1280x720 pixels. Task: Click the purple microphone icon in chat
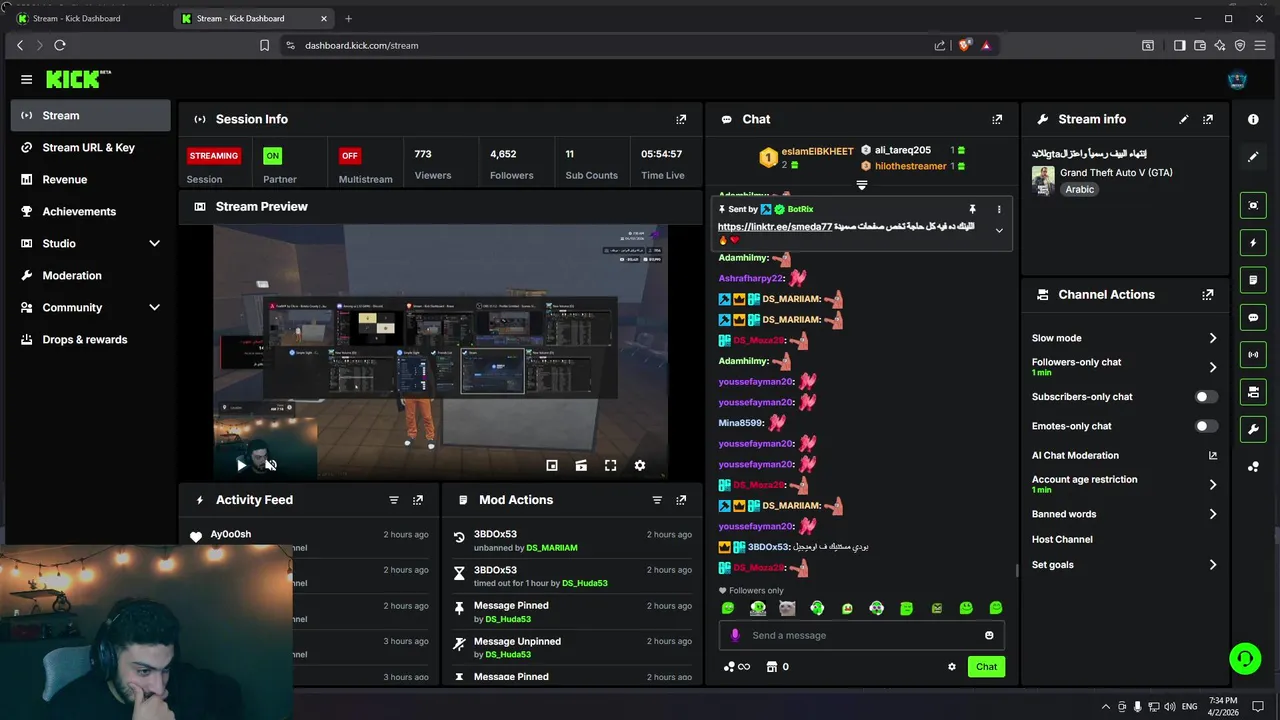coord(736,635)
